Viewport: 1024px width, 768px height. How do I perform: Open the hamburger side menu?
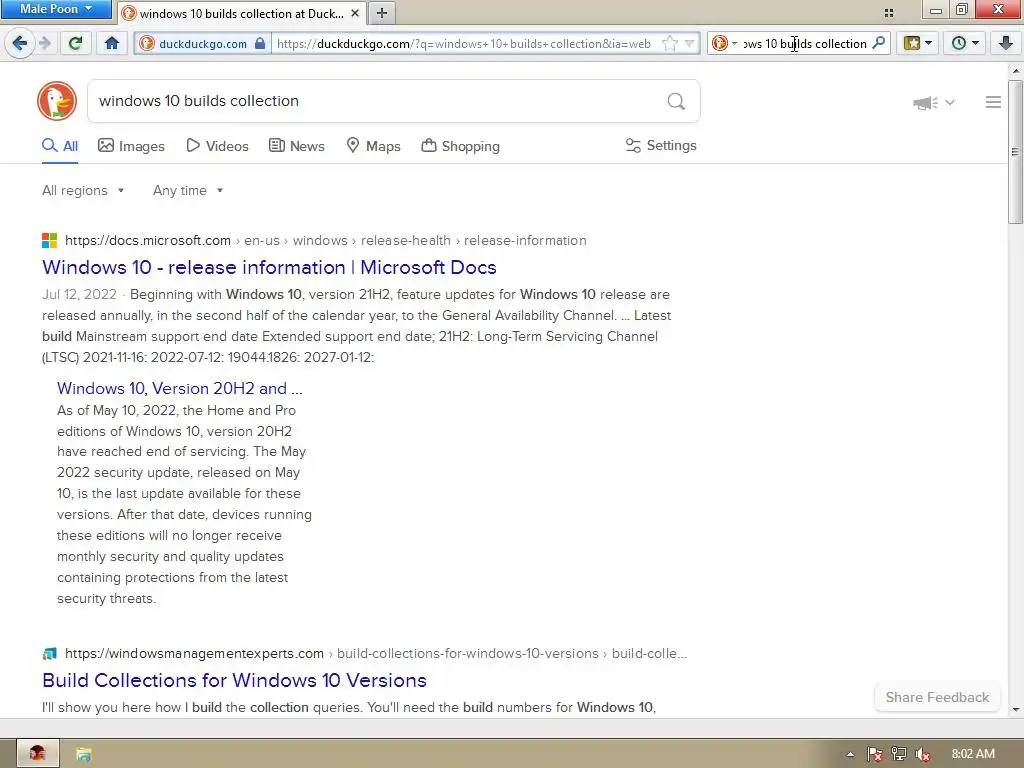pyautogui.click(x=993, y=102)
